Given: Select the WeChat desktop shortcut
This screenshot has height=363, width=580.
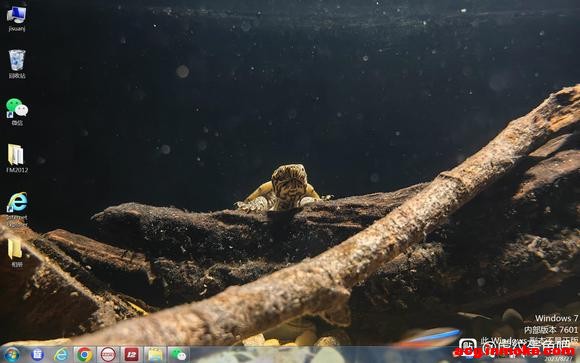Looking at the screenshot, I should [17, 112].
